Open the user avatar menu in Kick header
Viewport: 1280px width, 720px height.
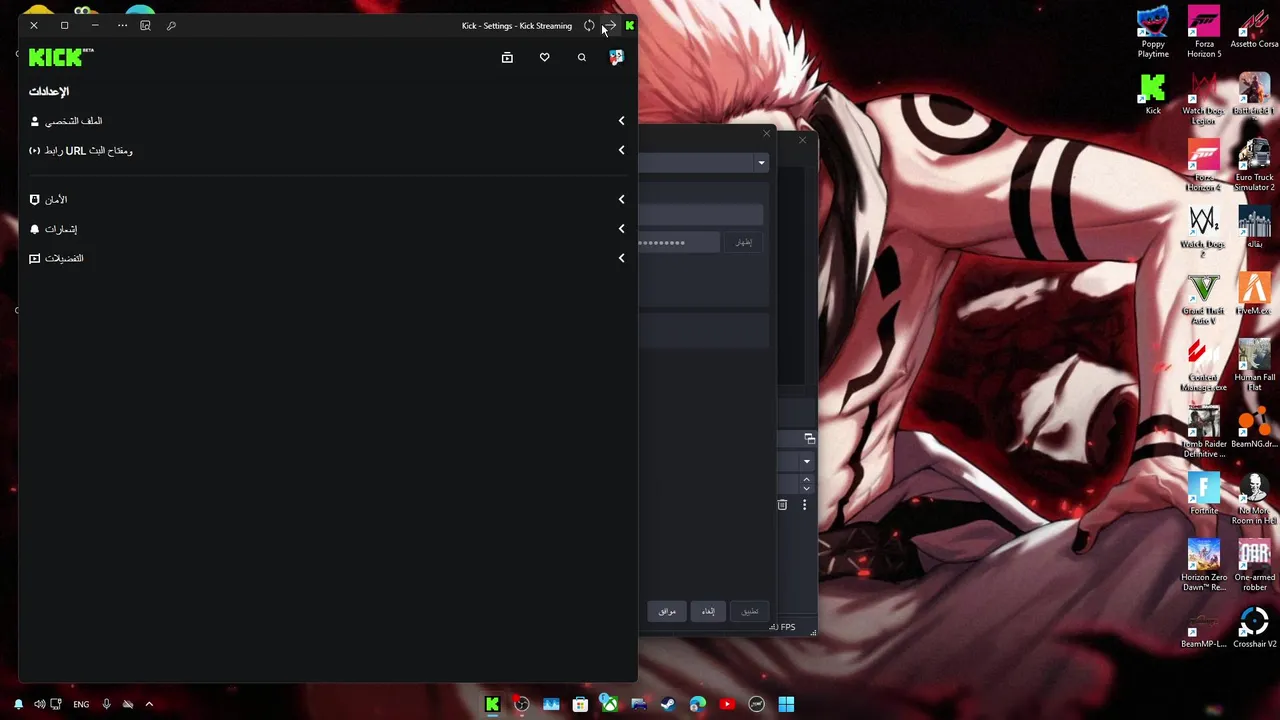(616, 57)
